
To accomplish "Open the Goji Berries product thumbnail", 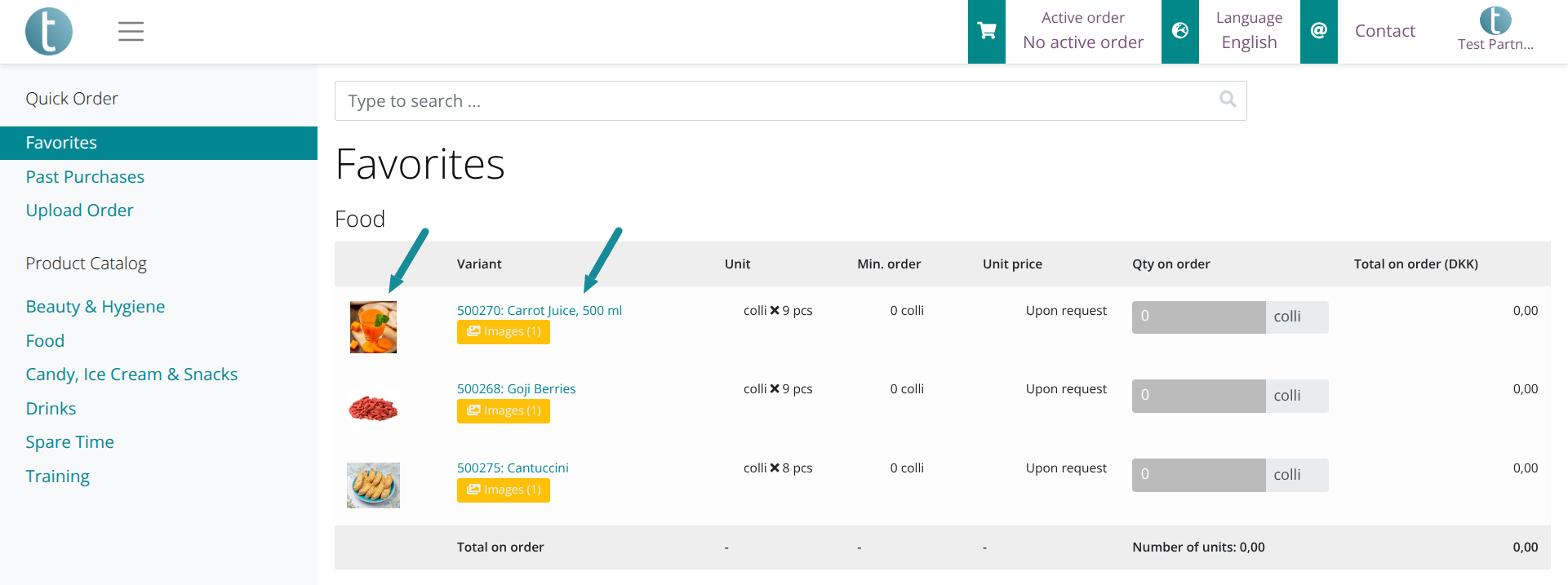I will [373, 407].
